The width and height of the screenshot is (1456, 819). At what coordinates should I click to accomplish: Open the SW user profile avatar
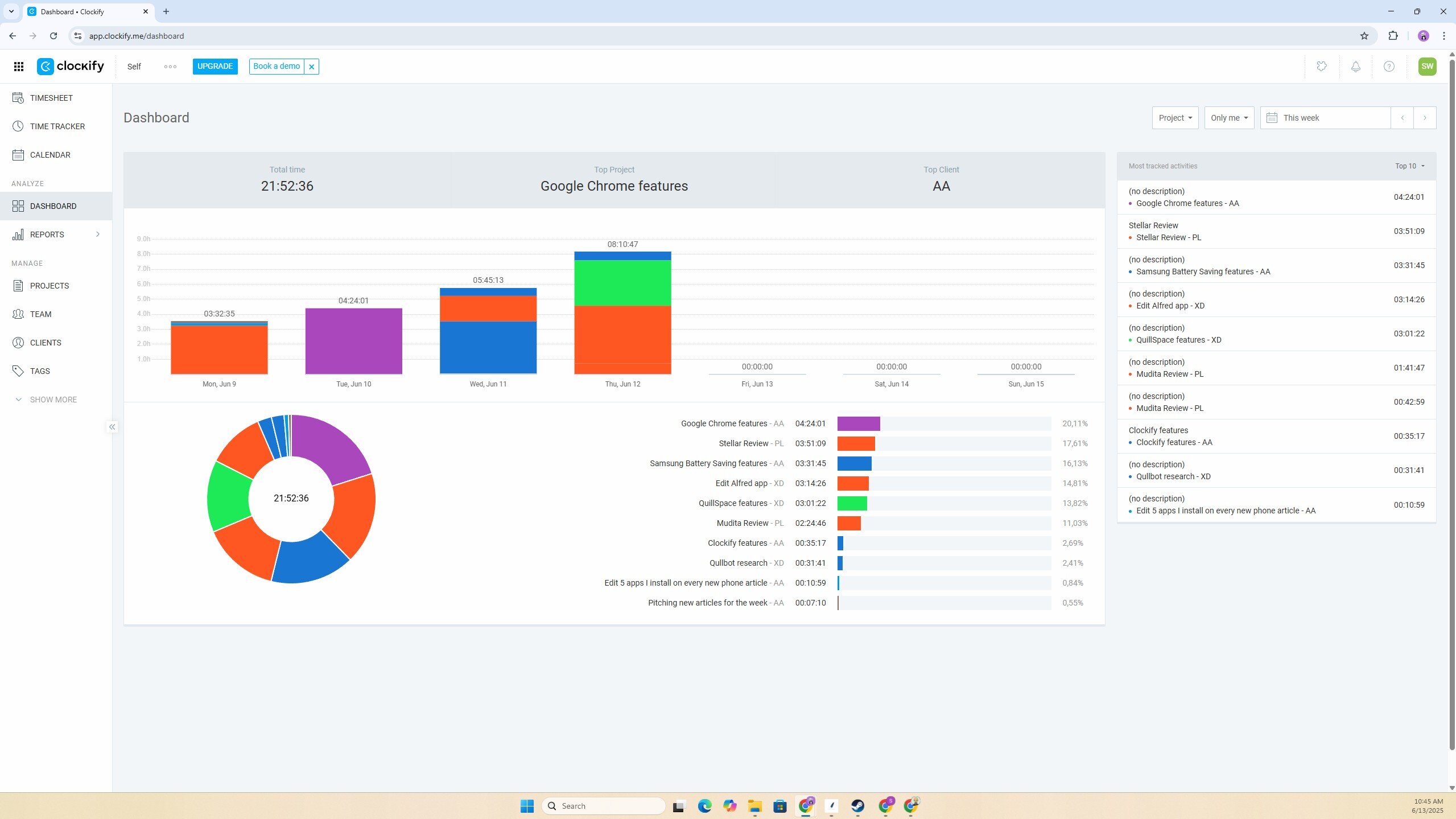click(1426, 67)
